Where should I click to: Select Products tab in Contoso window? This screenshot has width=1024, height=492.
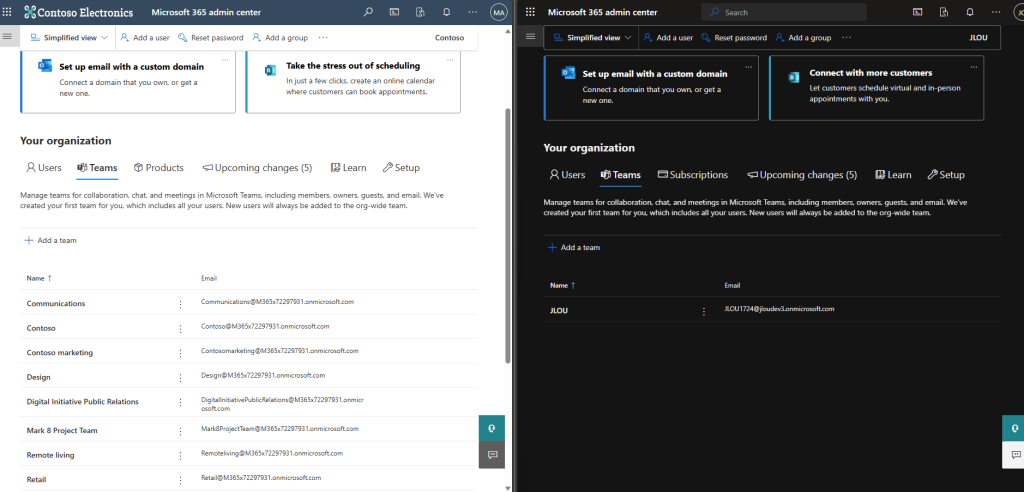coord(159,168)
